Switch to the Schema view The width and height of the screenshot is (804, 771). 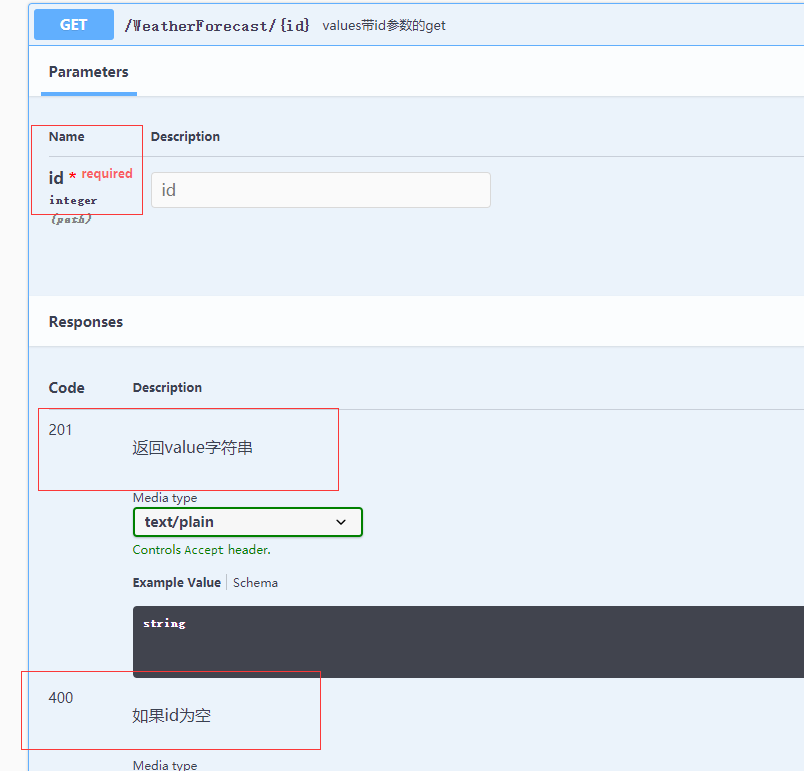(255, 582)
